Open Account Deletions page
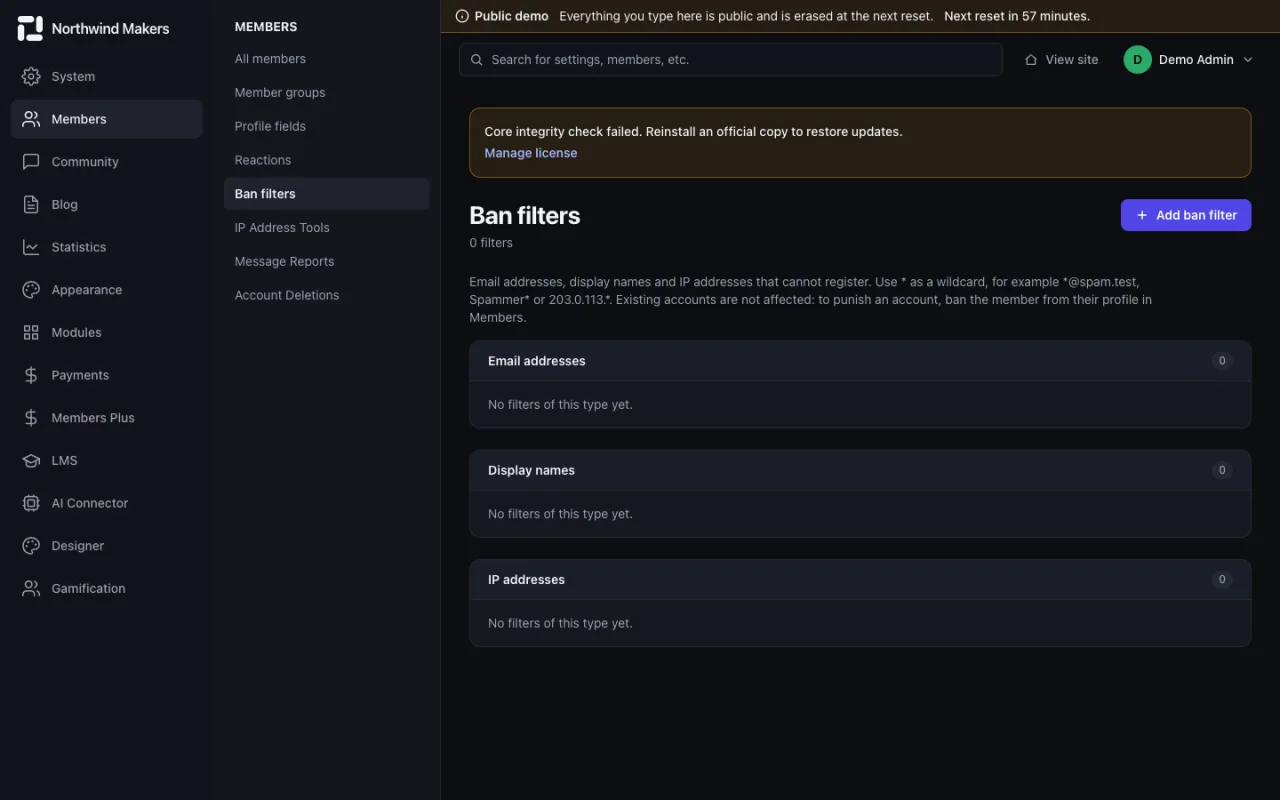 (326, 295)
